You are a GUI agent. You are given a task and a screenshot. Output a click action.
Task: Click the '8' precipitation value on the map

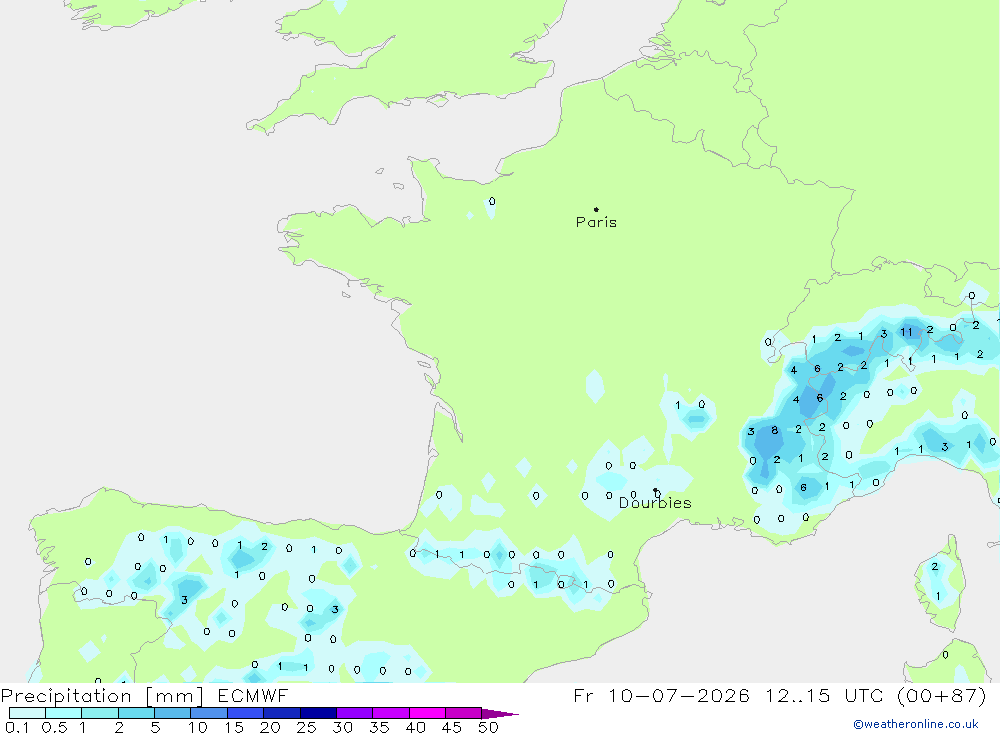coord(774,431)
